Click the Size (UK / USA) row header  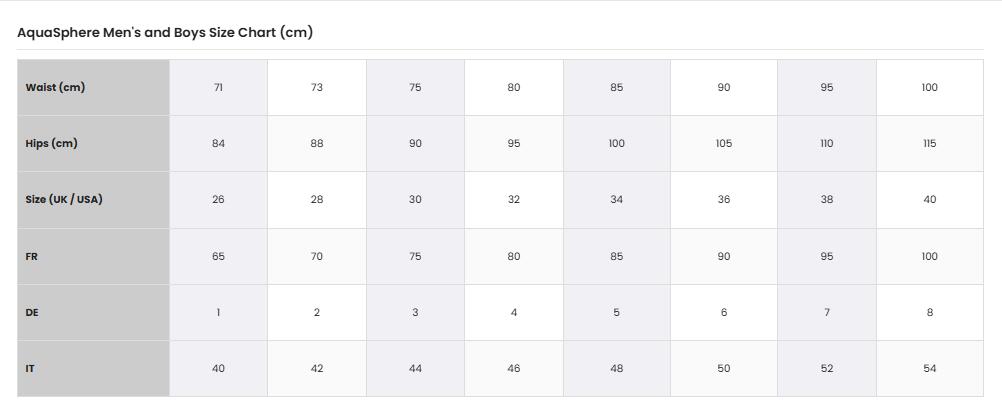coord(93,200)
